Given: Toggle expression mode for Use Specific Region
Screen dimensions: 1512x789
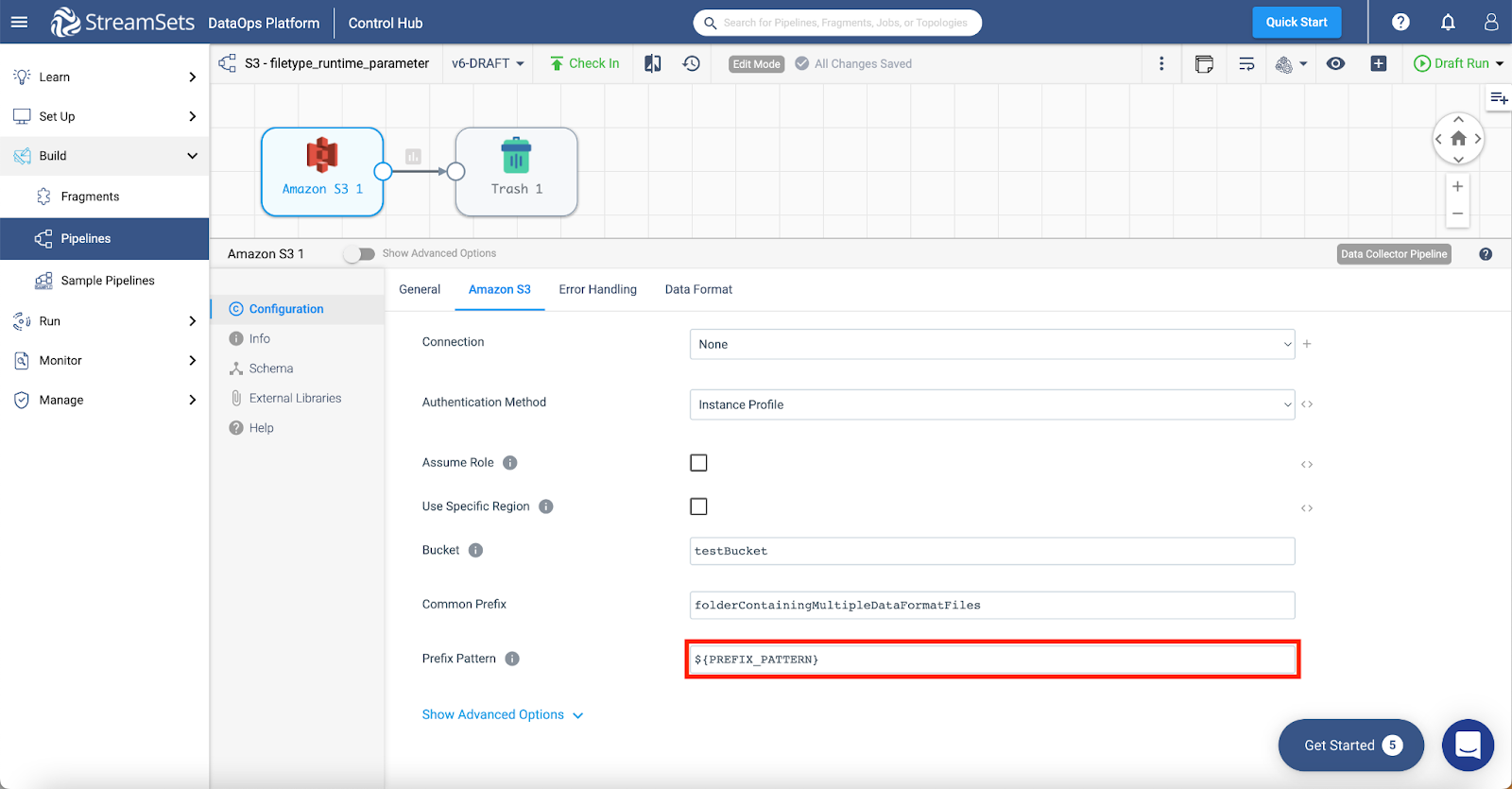Looking at the screenshot, I should (1307, 508).
